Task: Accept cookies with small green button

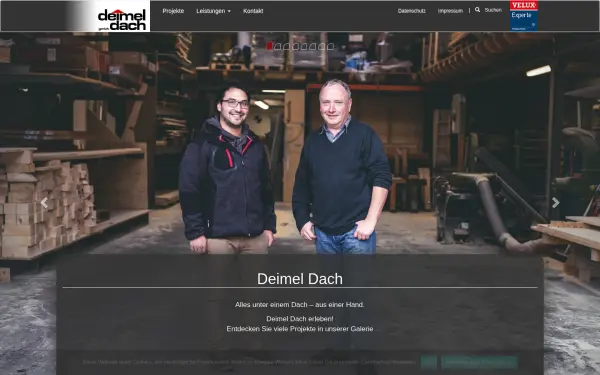Action: point(429,362)
